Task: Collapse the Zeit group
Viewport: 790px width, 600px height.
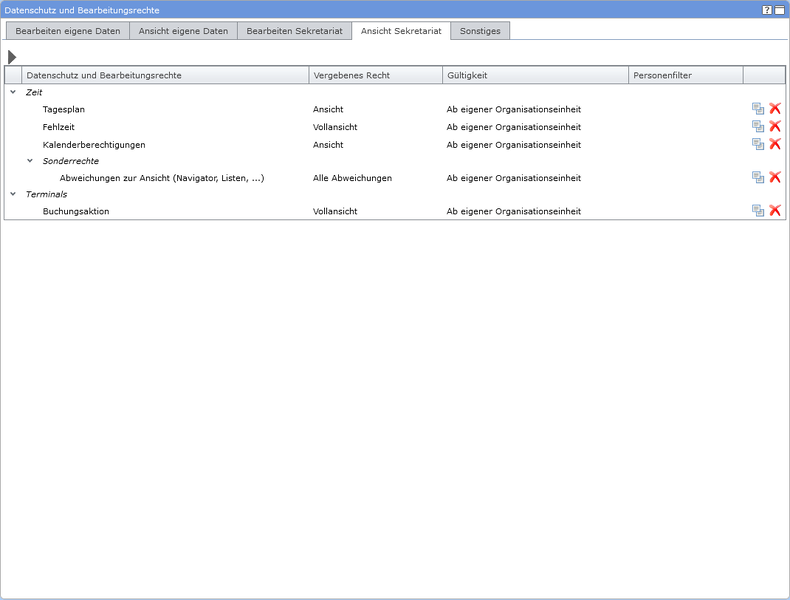Action: 13,92
